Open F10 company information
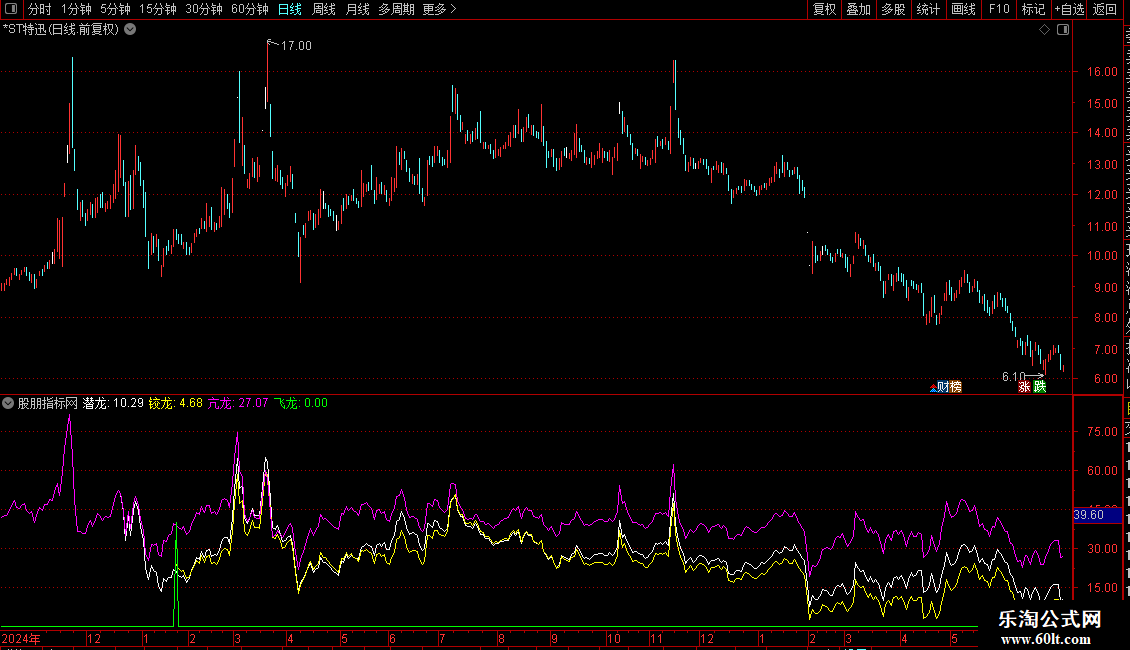The height and width of the screenshot is (650, 1130). point(999,9)
